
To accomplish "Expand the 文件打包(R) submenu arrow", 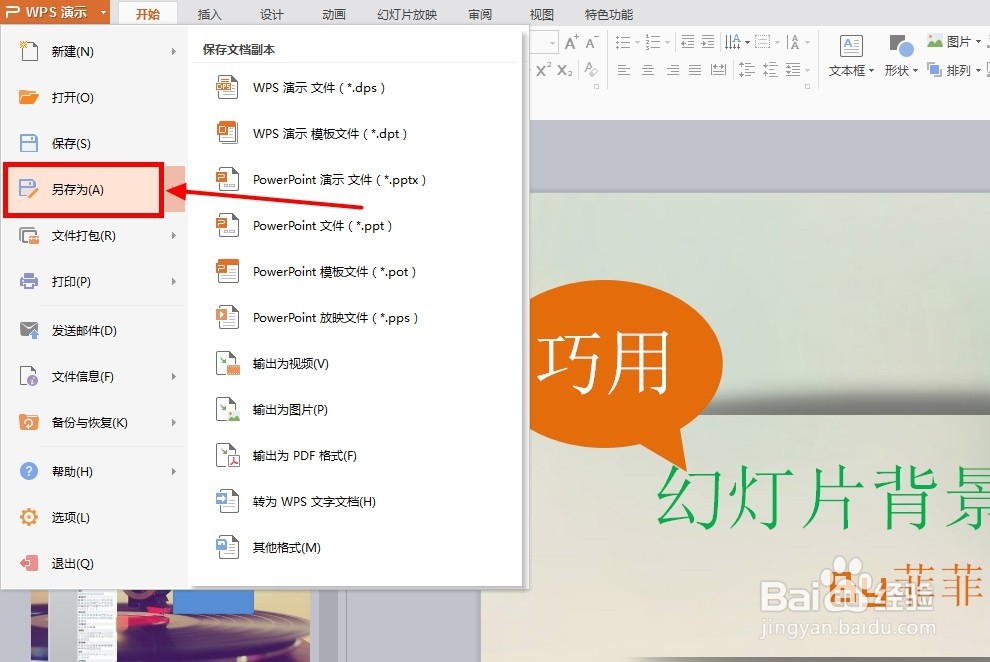I will point(174,235).
